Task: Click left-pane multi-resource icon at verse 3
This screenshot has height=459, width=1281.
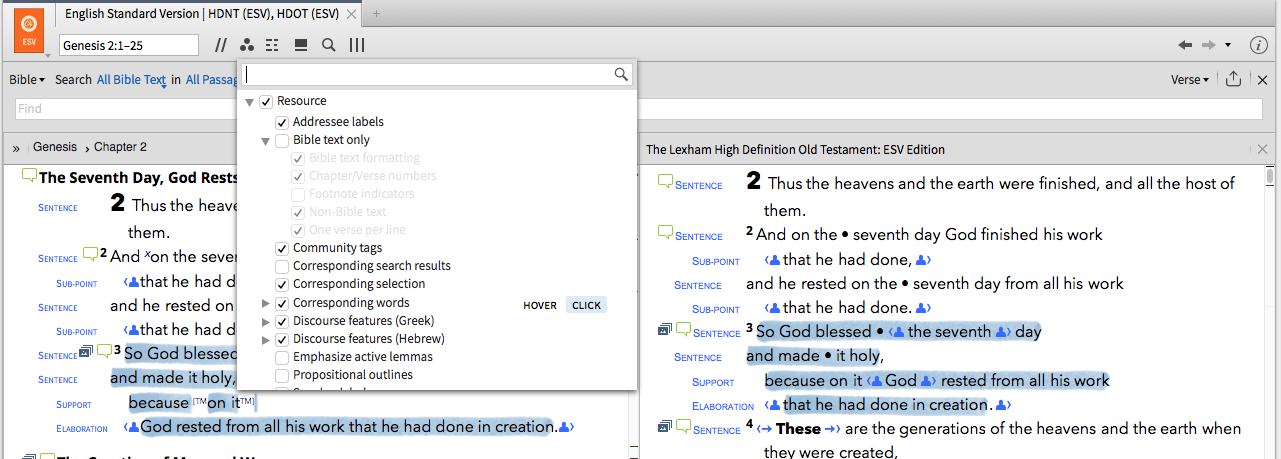Action: tap(86, 352)
